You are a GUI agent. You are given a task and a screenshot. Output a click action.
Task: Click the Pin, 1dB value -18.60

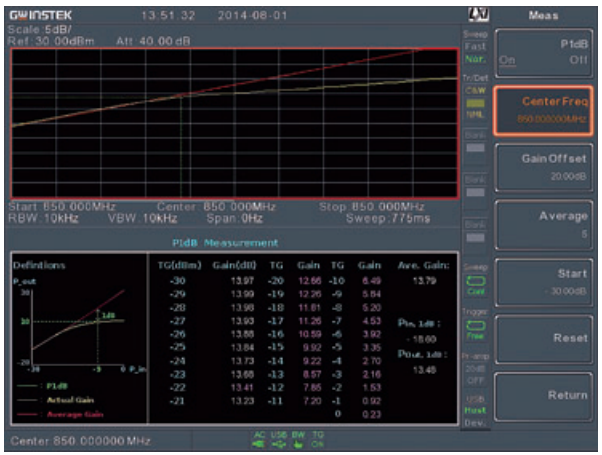[424, 339]
